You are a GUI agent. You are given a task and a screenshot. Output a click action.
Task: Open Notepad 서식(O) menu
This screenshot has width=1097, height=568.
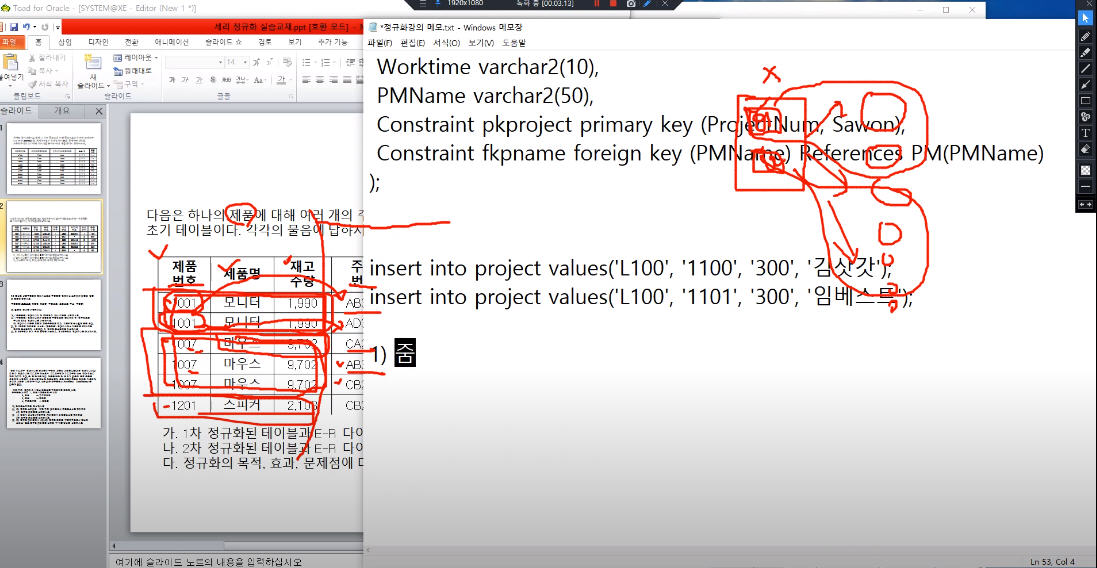coord(446,43)
